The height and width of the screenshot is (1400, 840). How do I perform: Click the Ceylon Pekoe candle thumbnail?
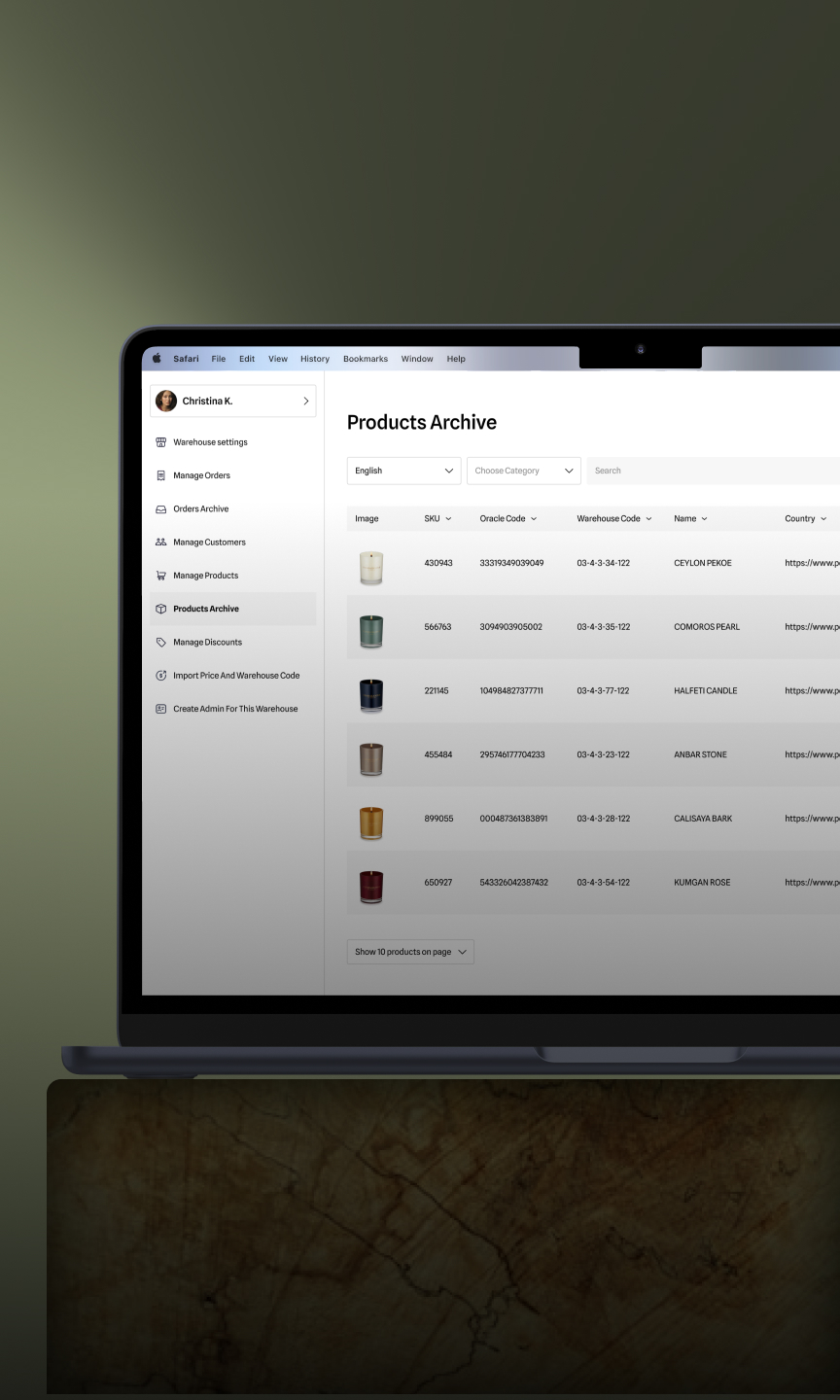click(x=370, y=564)
